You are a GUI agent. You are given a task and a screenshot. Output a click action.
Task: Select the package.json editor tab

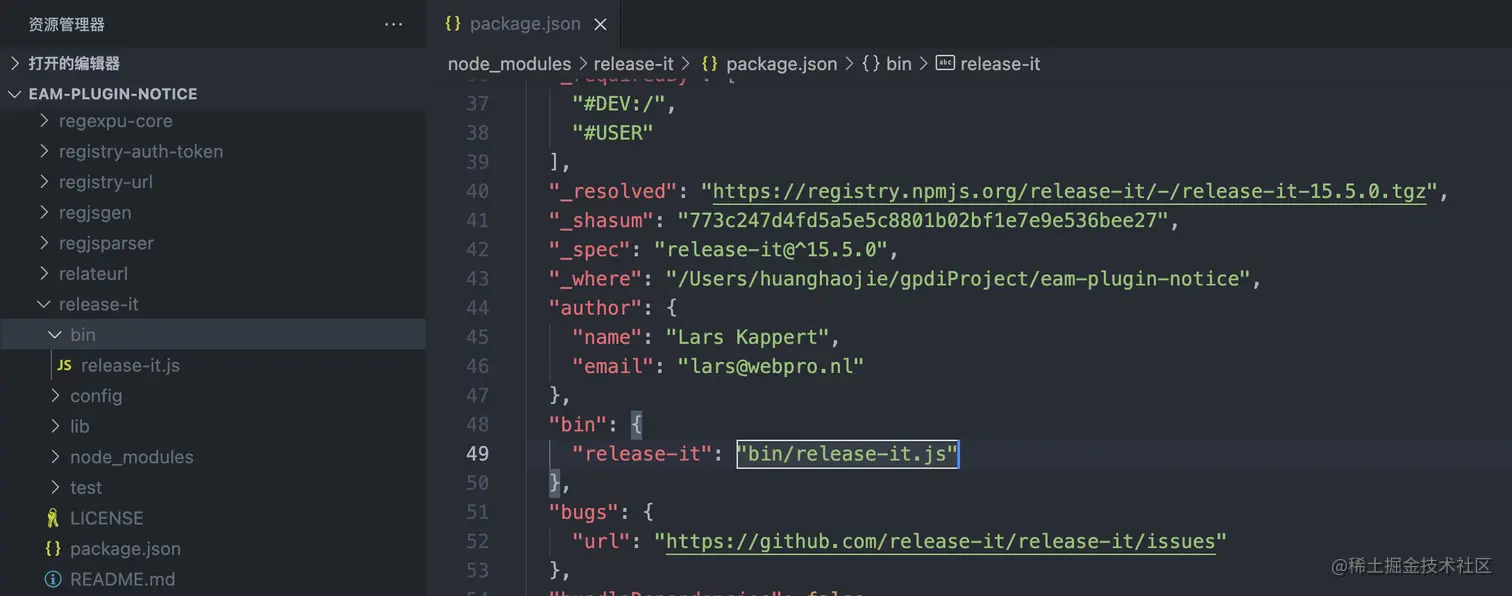click(524, 24)
